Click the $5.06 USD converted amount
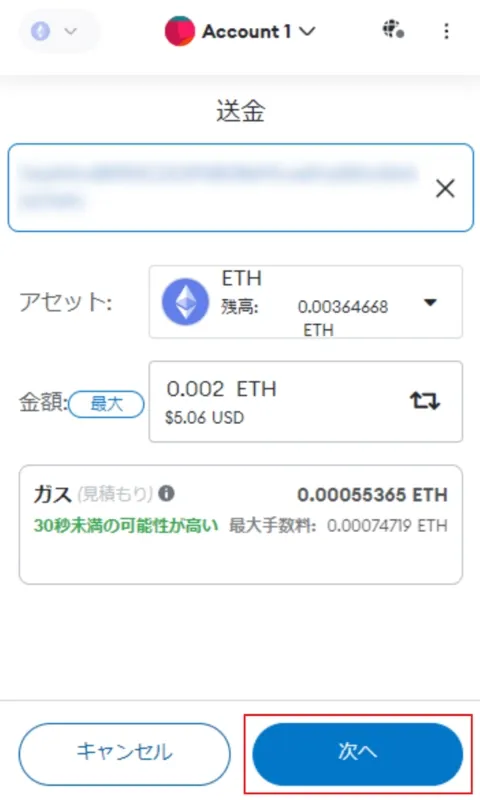 pyautogui.click(x=205, y=418)
